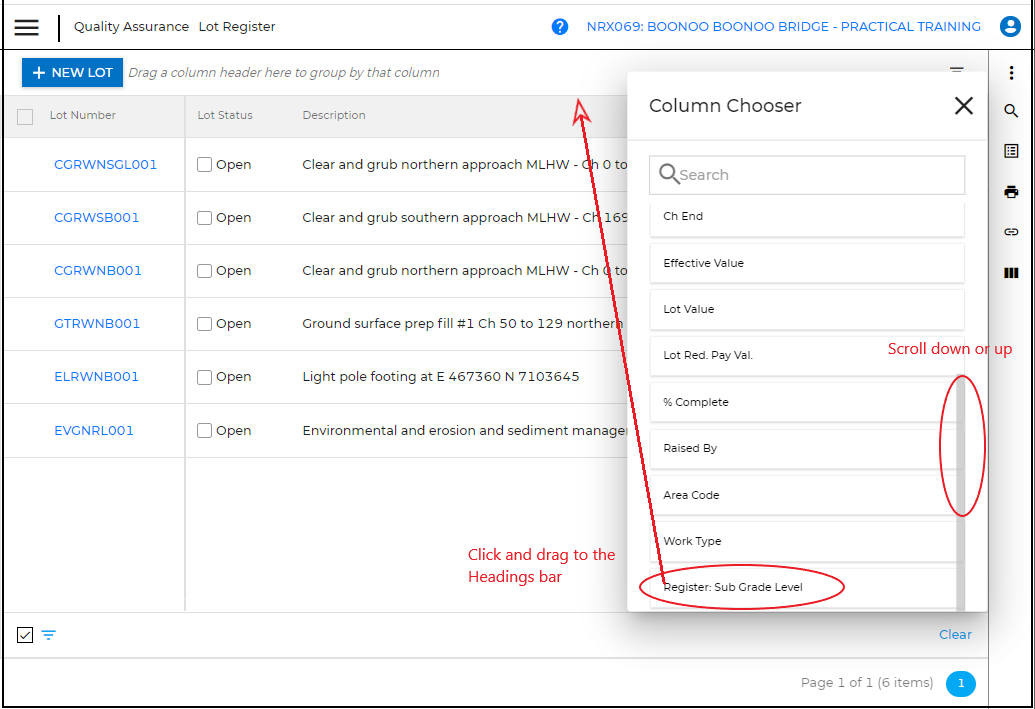The image size is (1035, 709).
Task: Open lot CGRWSB001 link
Action: (x=97, y=218)
